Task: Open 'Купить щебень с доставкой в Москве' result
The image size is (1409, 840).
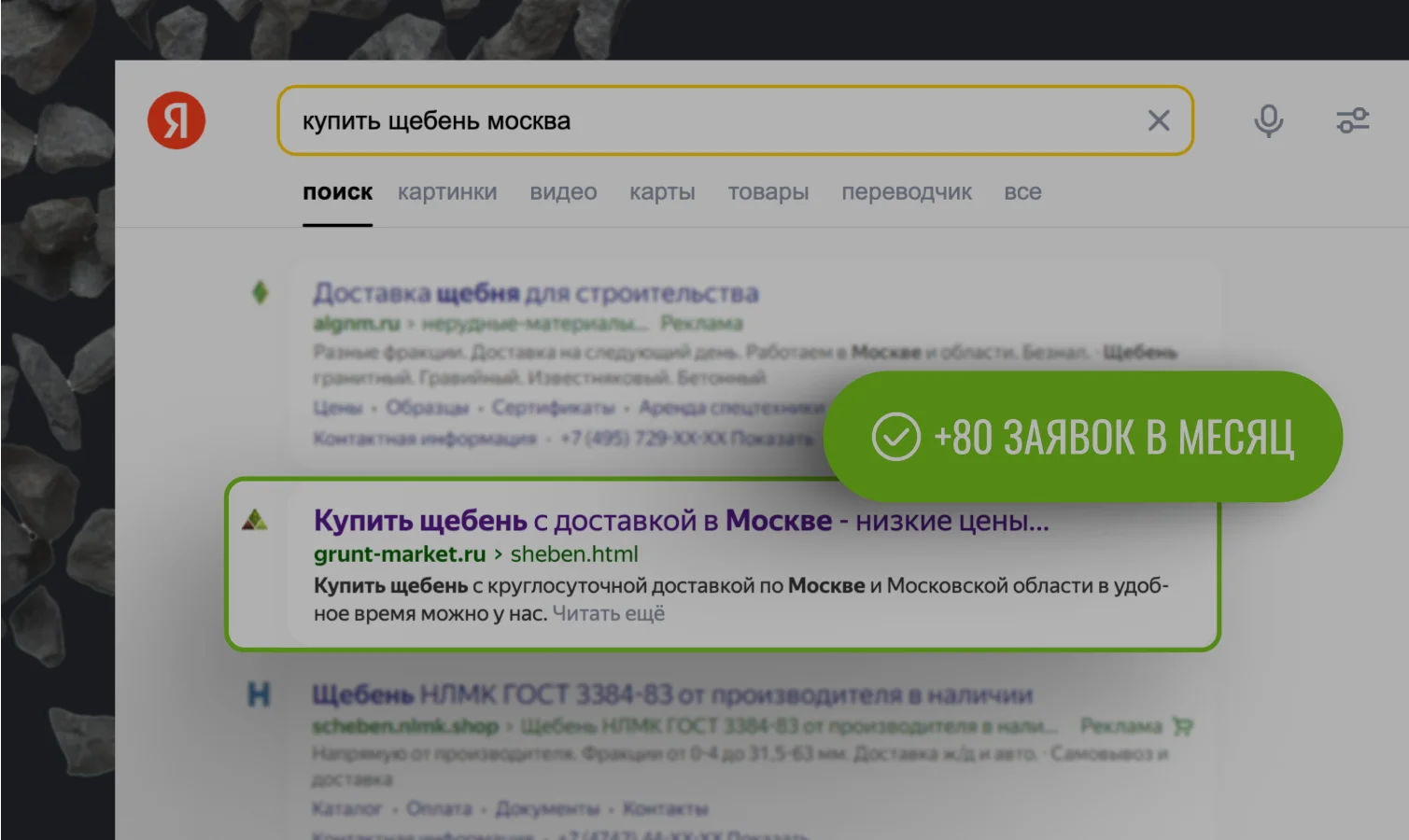Action: (x=682, y=521)
